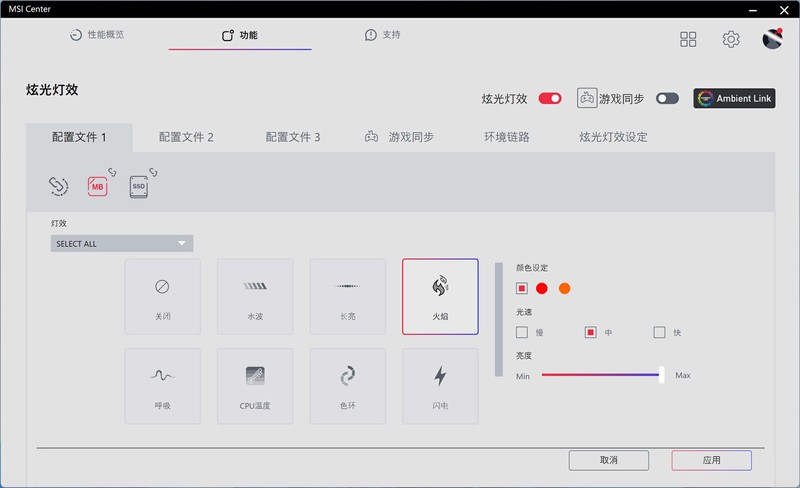
Task: Open the SELECT ALL dropdown
Action: point(121,243)
